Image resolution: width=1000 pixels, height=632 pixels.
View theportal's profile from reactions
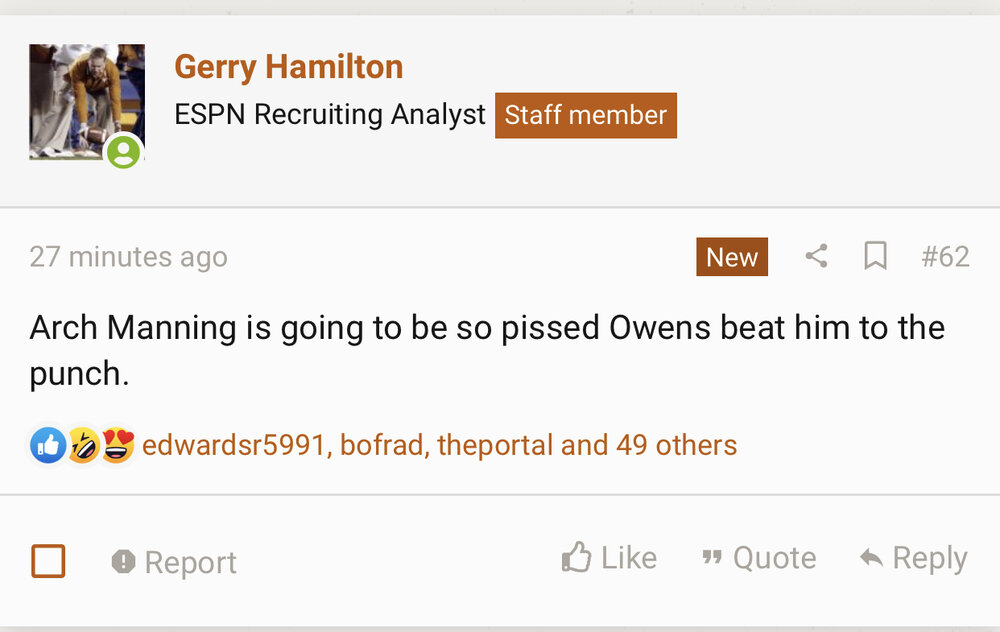tap(494, 445)
